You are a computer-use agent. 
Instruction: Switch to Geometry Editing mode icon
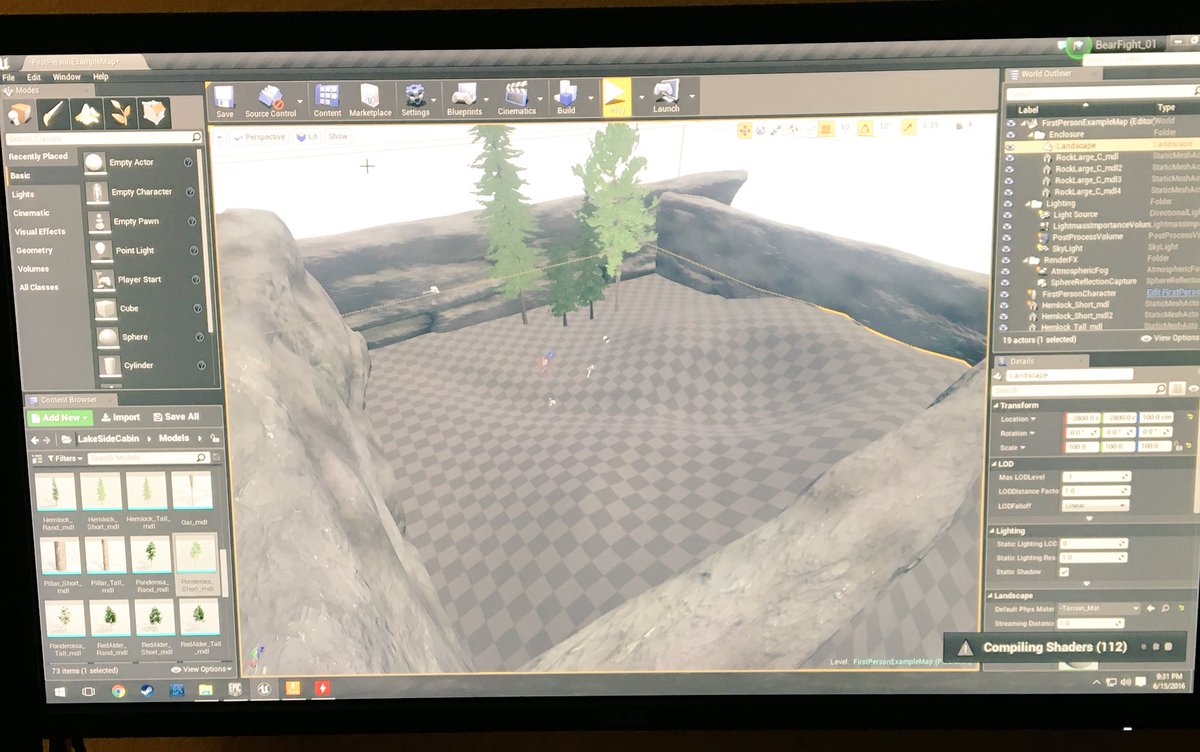[x=154, y=113]
